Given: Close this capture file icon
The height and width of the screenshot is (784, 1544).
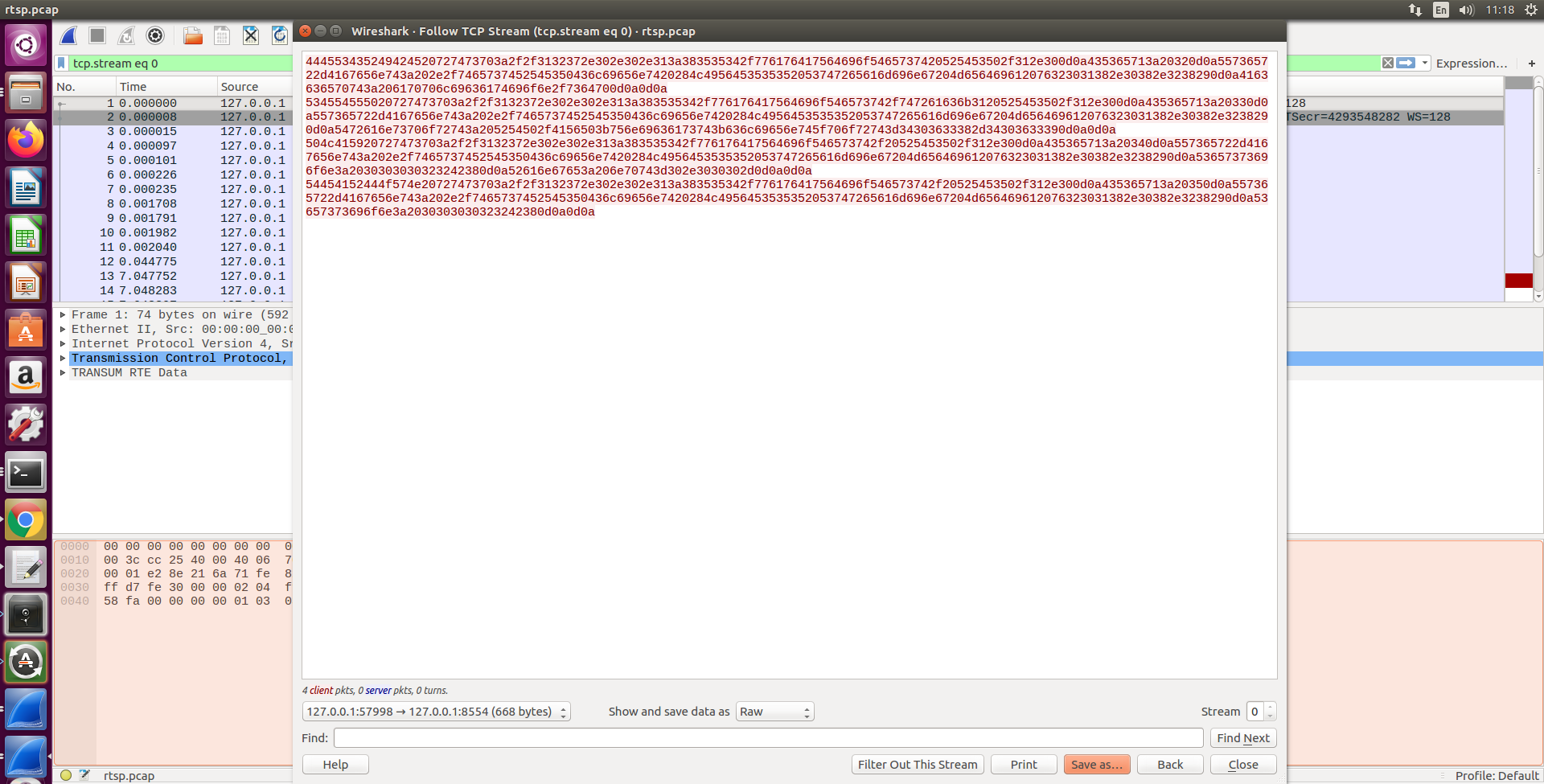Looking at the screenshot, I should tap(251, 35).
